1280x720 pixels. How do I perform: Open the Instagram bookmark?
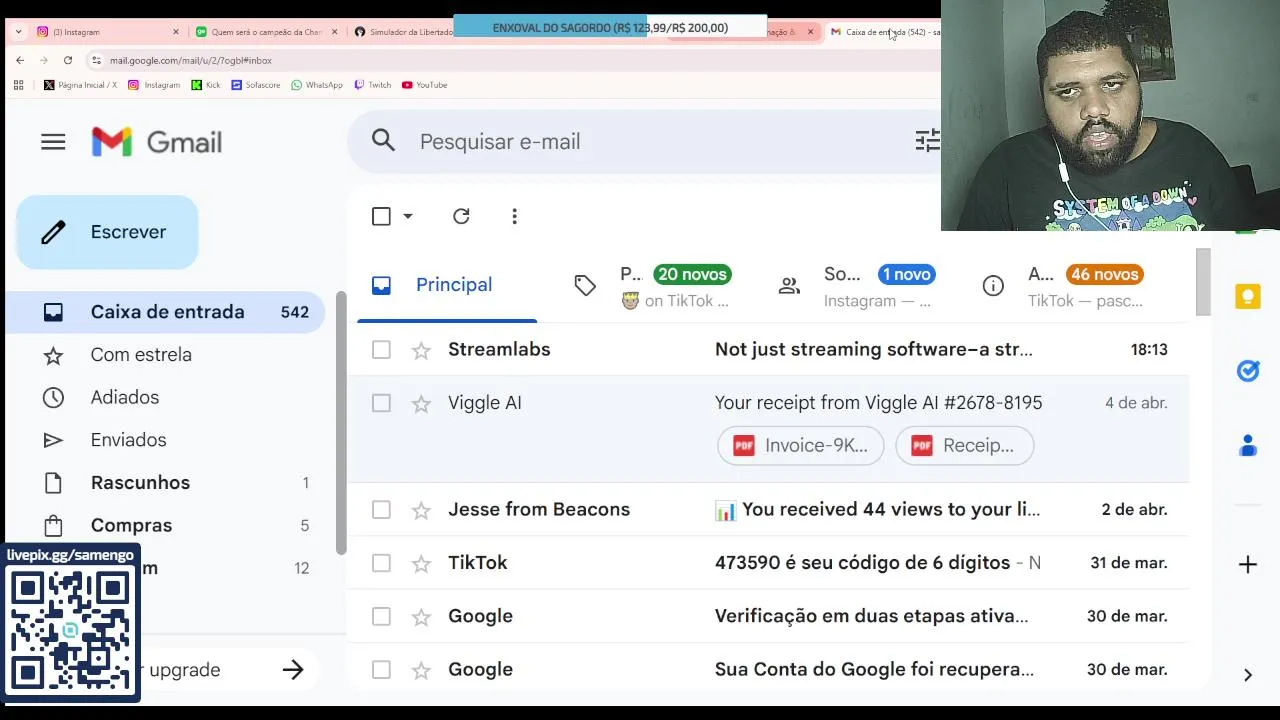point(153,85)
